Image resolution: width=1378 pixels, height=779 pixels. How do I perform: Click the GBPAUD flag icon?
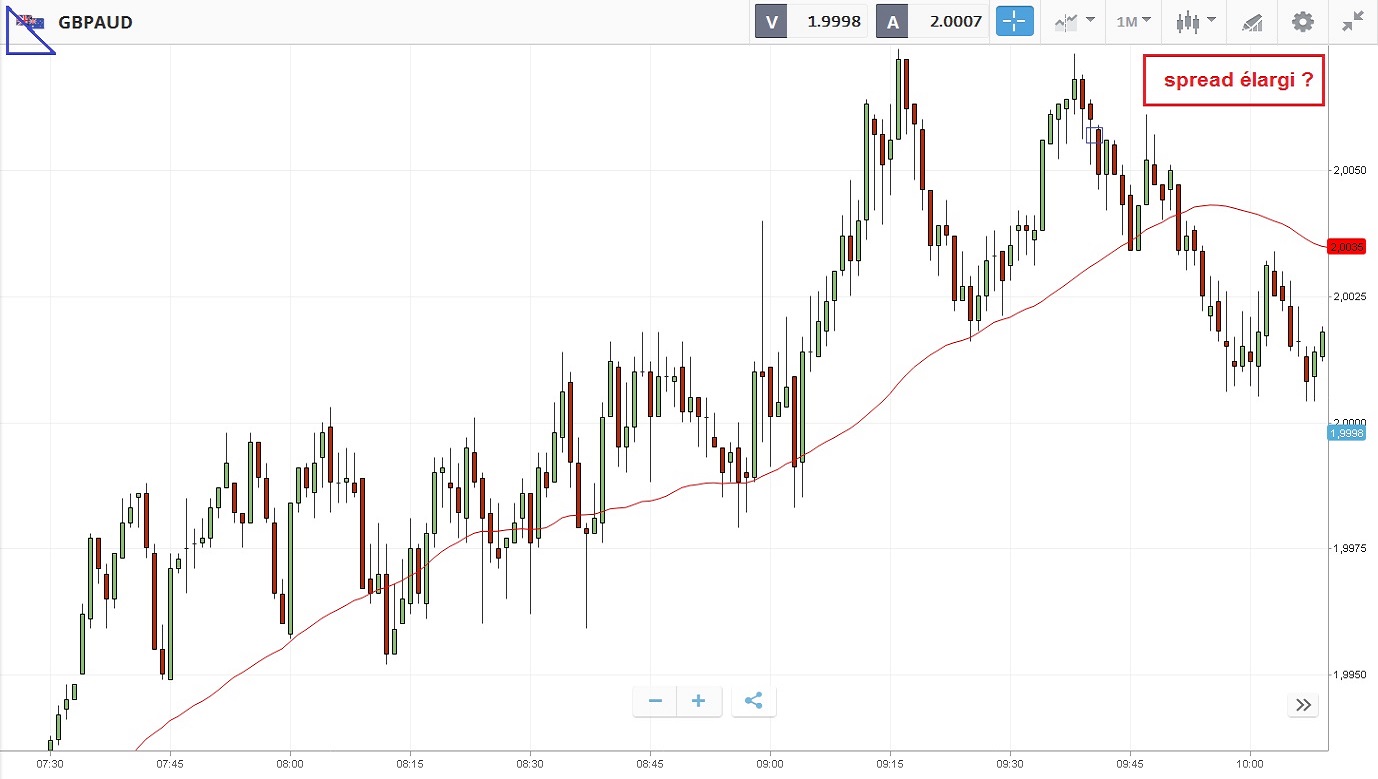tap(30, 22)
